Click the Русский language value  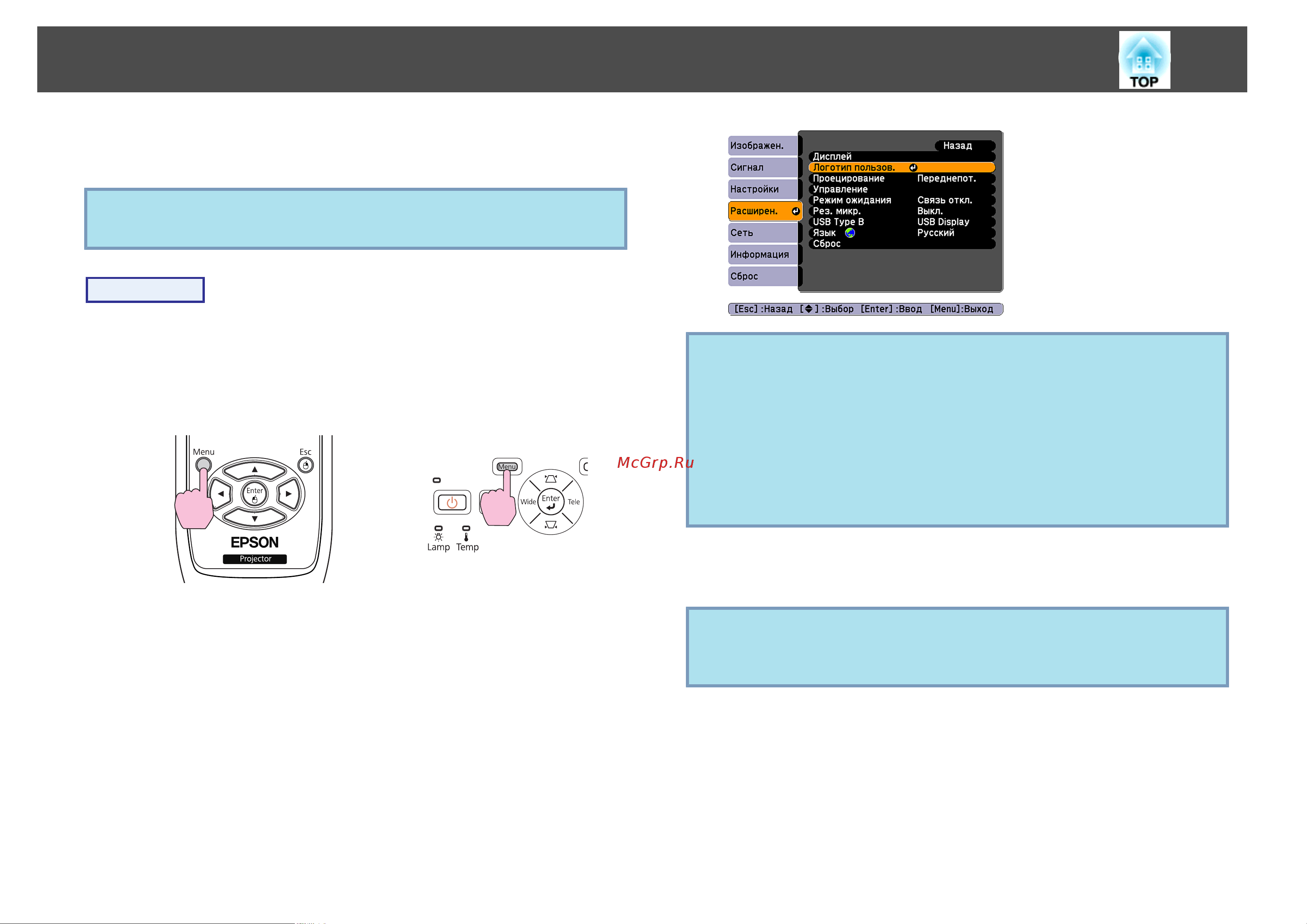point(935,233)
